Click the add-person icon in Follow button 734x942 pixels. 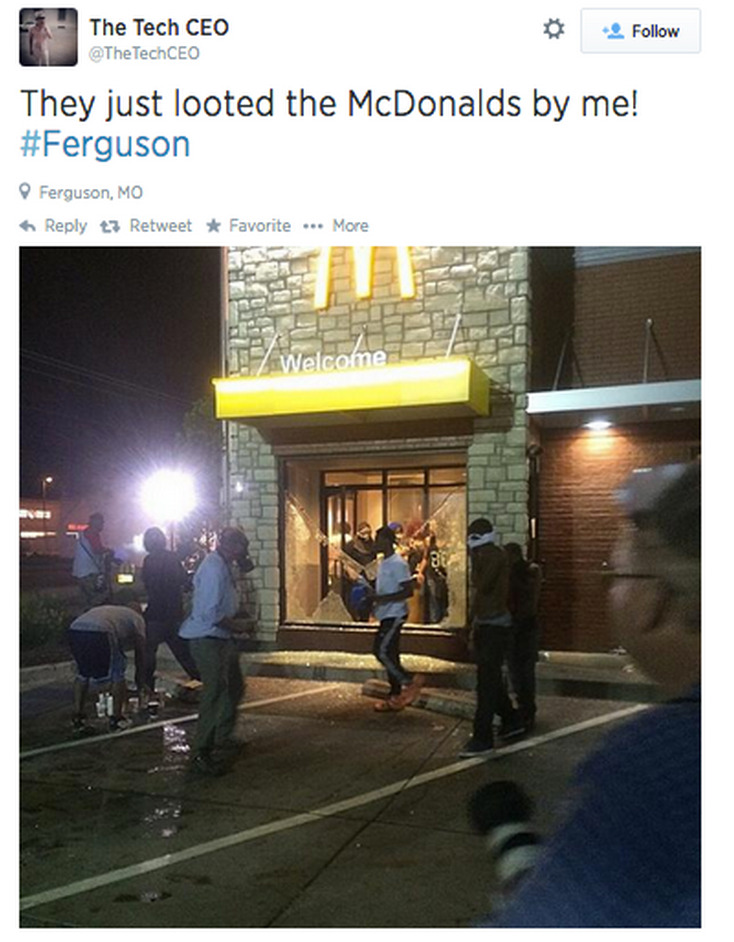click(x=613, y=31)
